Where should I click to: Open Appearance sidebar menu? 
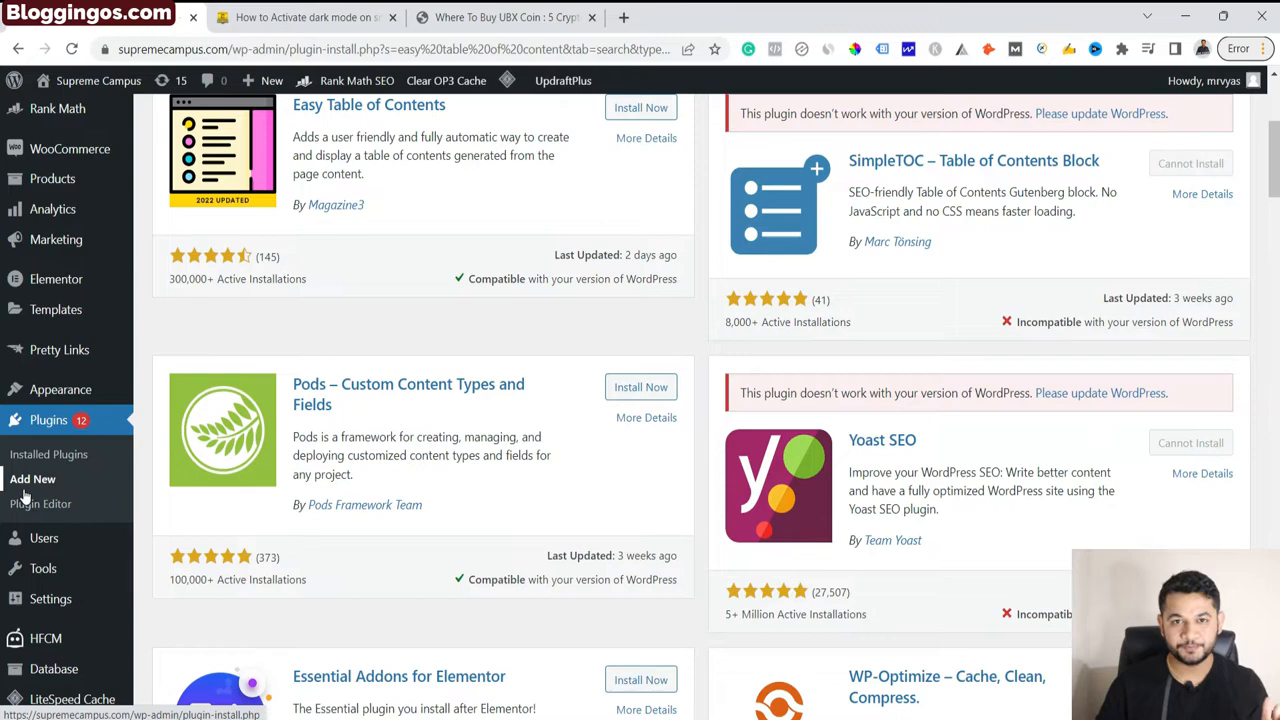pyautogui.click(x=60, y=389)
